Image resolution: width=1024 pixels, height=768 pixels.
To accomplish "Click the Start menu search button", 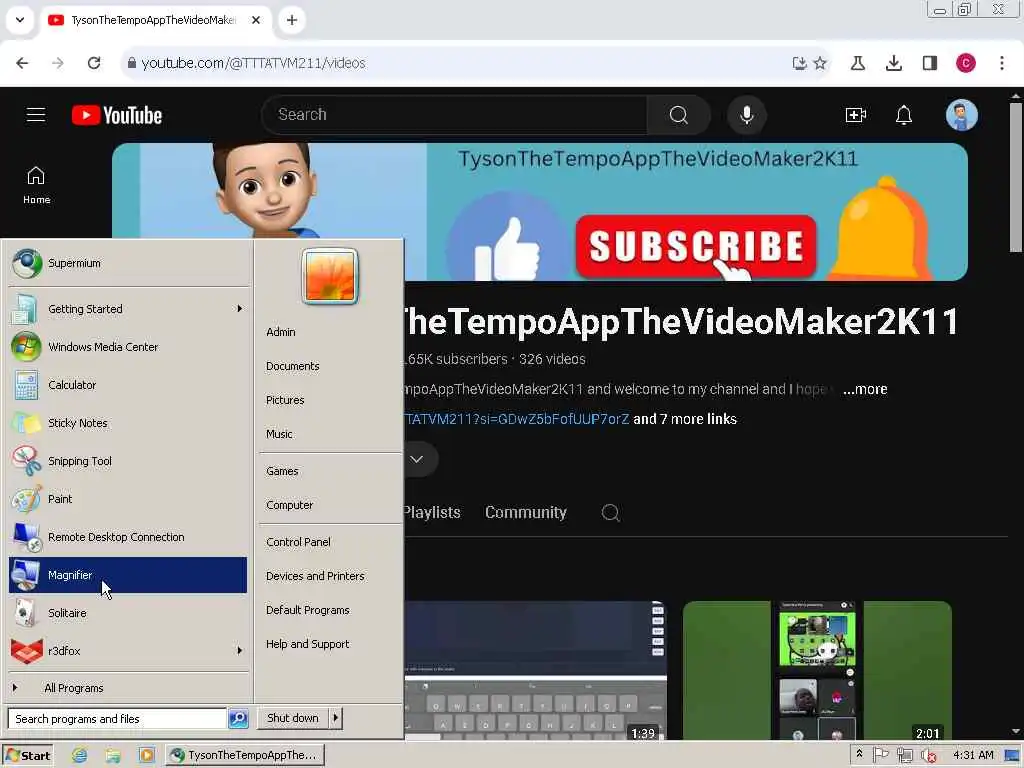I will pyautogui.click(x=238, y=718).
